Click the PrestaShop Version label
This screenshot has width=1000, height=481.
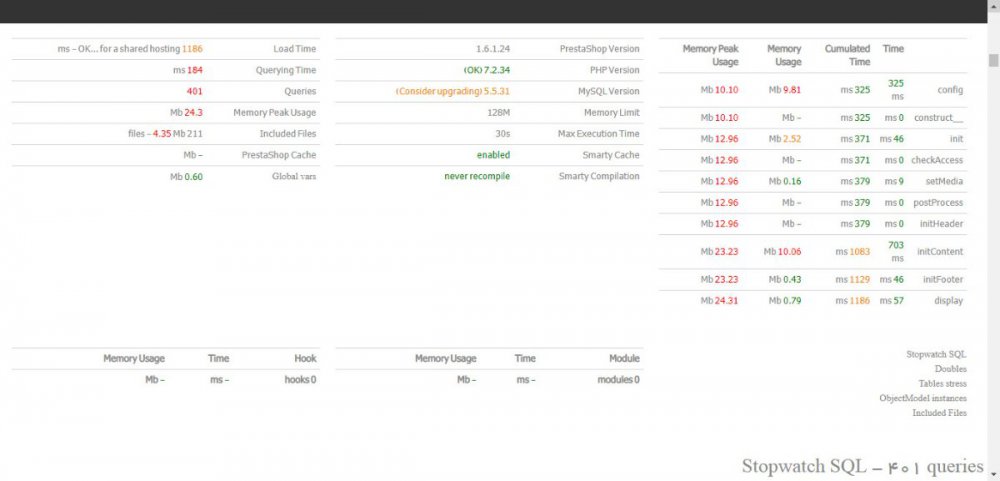click(599, 49)
